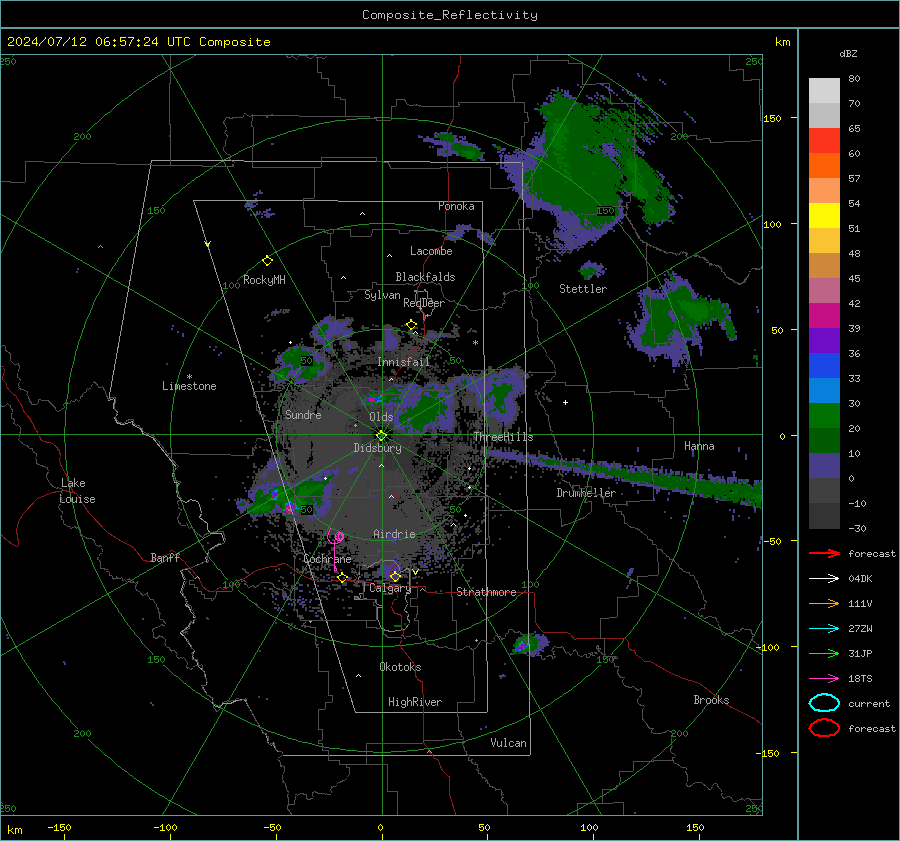Click the magenta 18TS arrow icon
The image size is (900, 841).
click(824, 679)
